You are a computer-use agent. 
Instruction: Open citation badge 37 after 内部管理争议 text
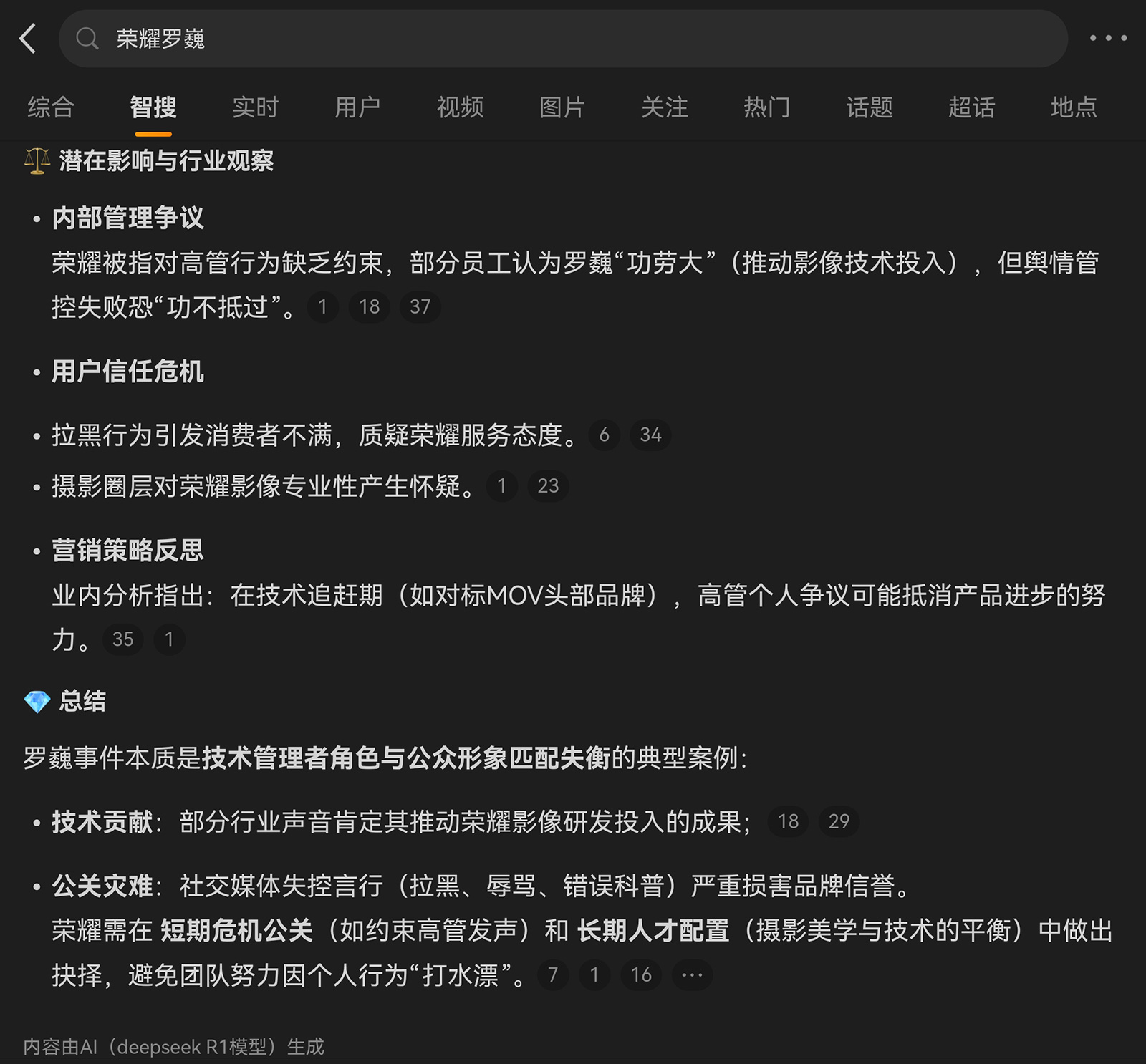420,307
